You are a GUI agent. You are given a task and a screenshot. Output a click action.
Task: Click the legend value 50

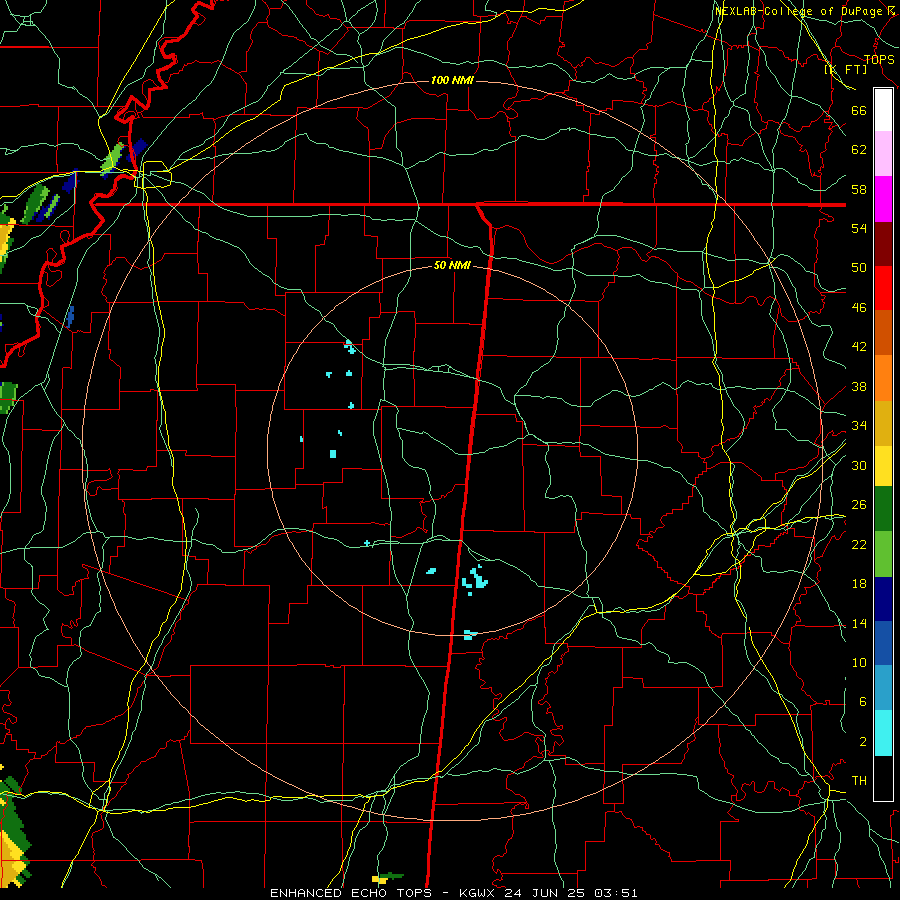click(859, 268)
